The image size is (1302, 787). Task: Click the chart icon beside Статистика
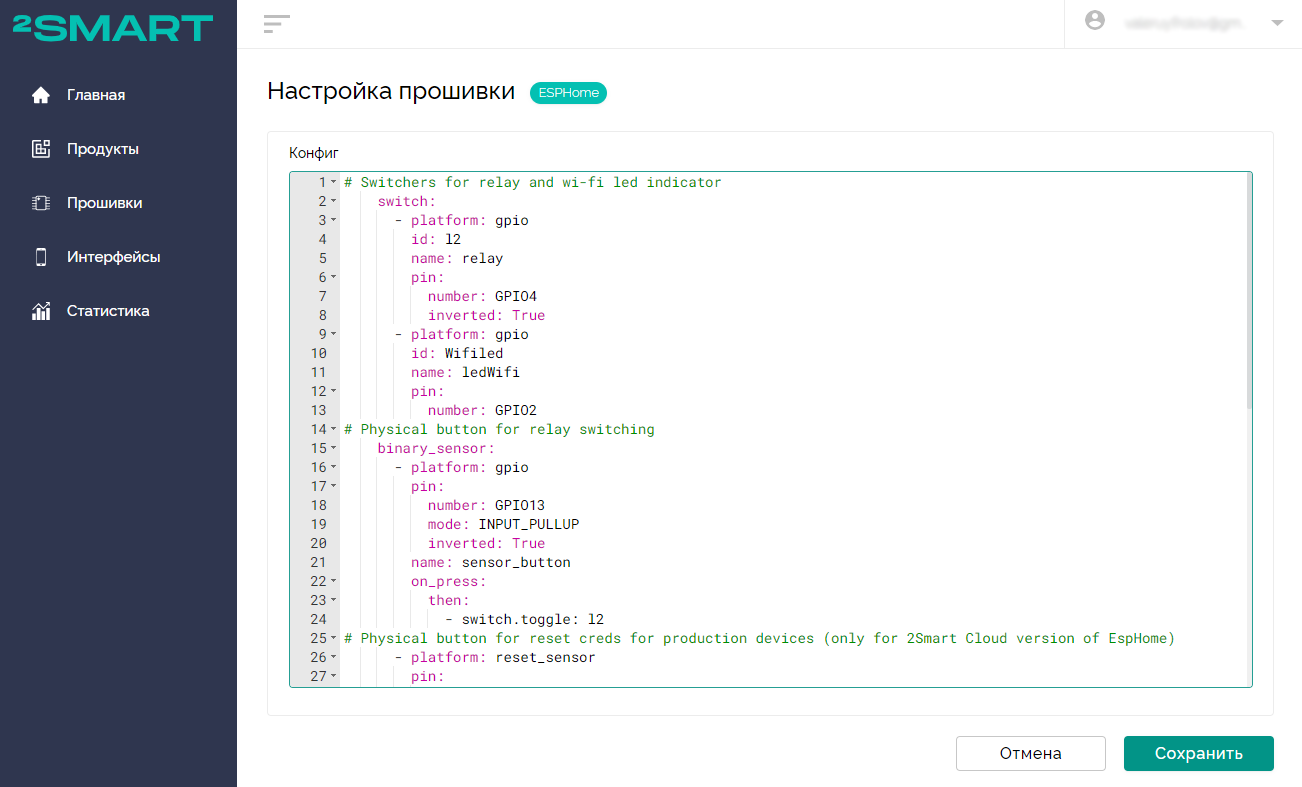pyautogui.click(x=41, y=311)
